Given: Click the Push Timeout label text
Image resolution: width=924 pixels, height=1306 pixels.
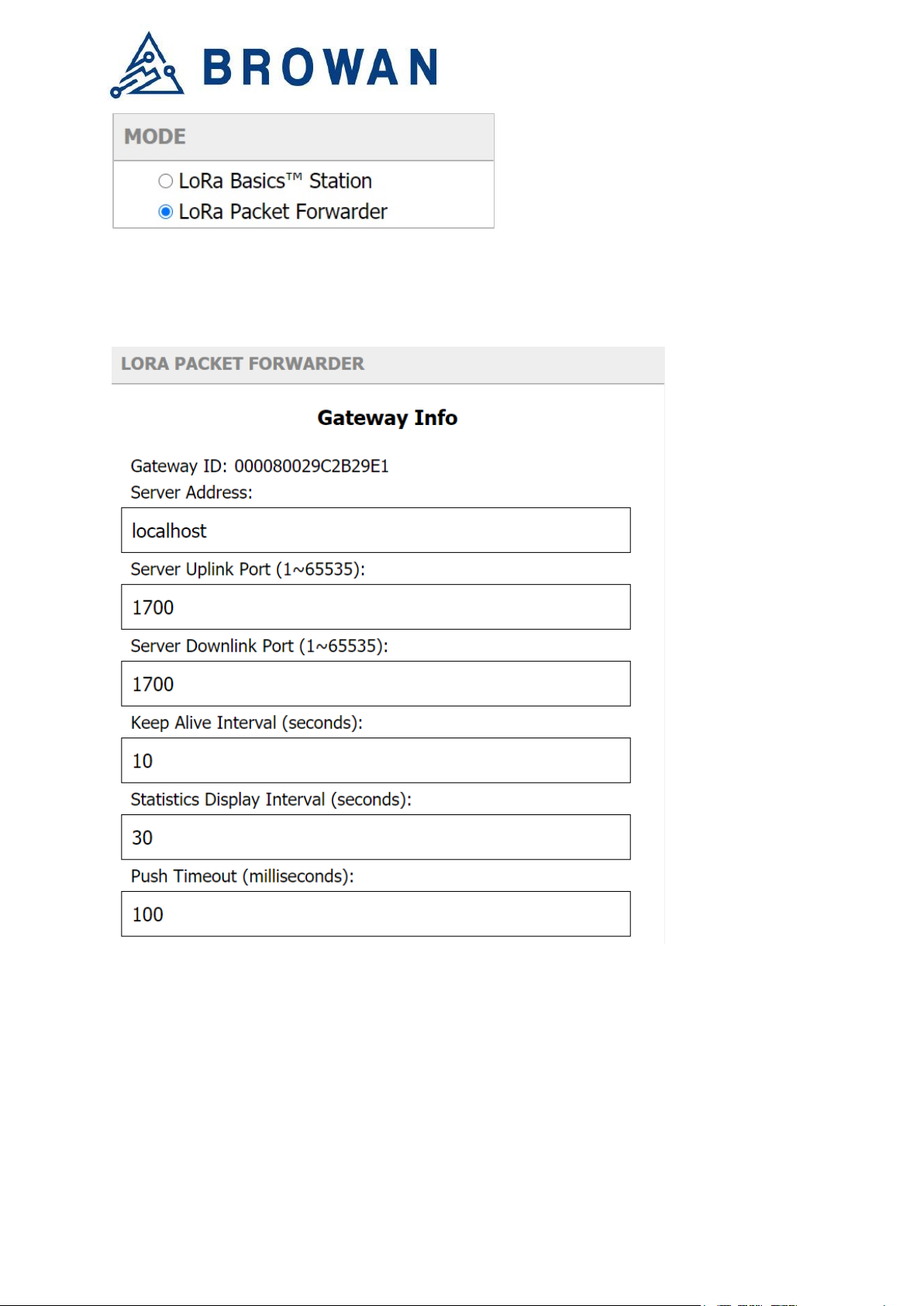Looking at the screenshot, I should (x=242, y=877).
